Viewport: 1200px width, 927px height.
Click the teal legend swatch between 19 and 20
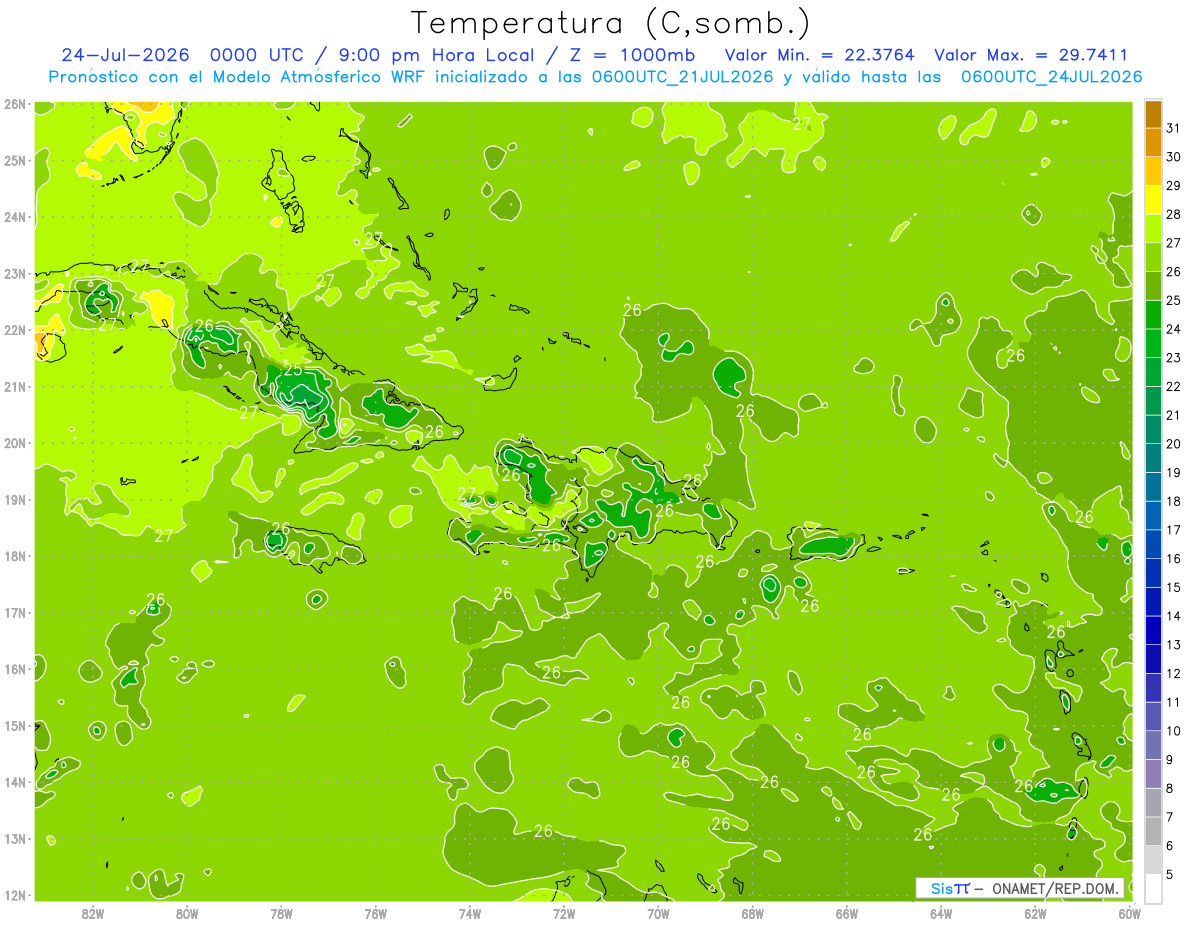pyautogui.click(x=1153, y=458)
